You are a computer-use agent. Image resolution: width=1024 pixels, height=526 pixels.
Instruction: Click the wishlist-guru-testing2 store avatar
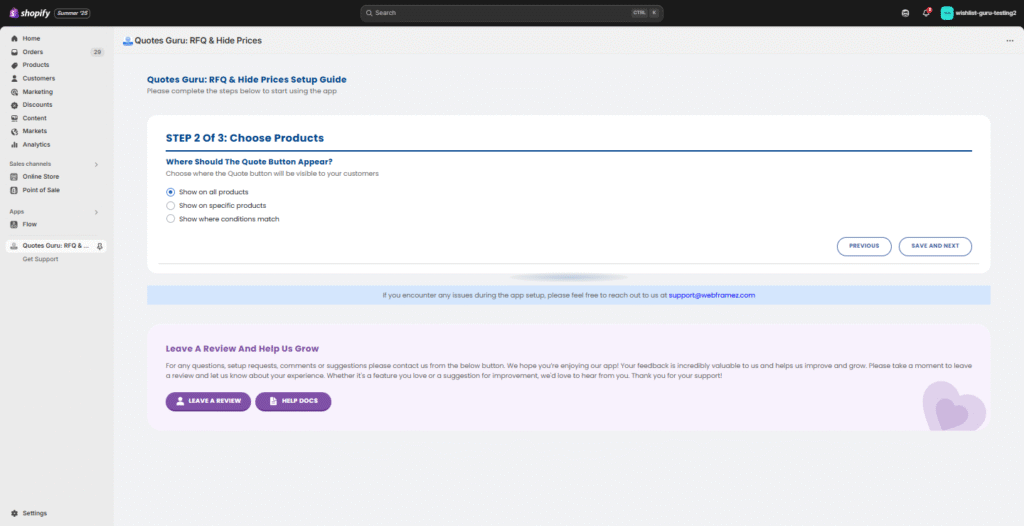coord(947,13)
